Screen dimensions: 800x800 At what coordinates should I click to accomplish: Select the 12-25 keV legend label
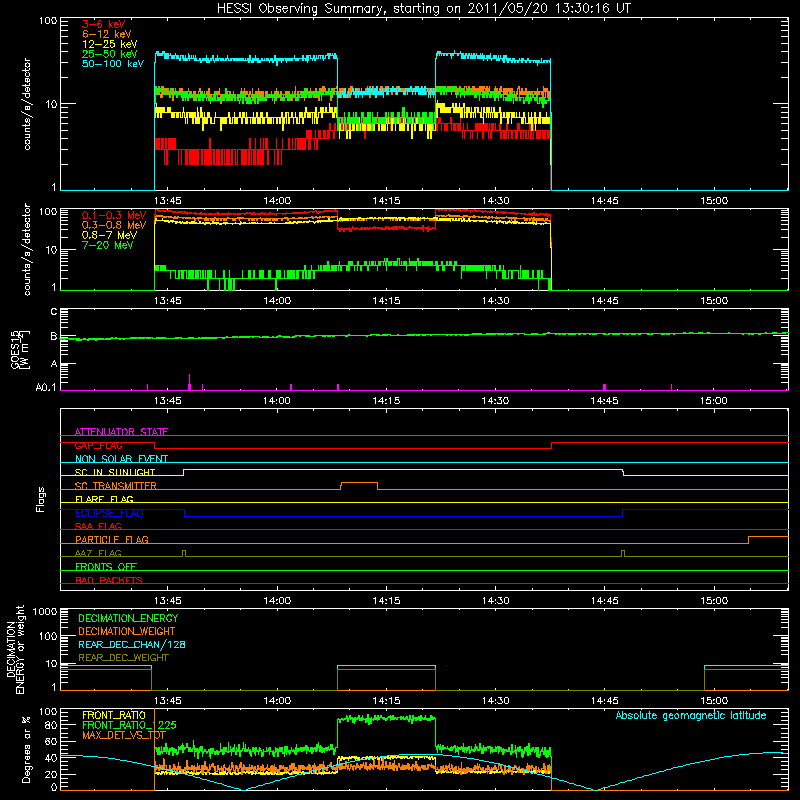pyautogui.click(x=110, y=44)
